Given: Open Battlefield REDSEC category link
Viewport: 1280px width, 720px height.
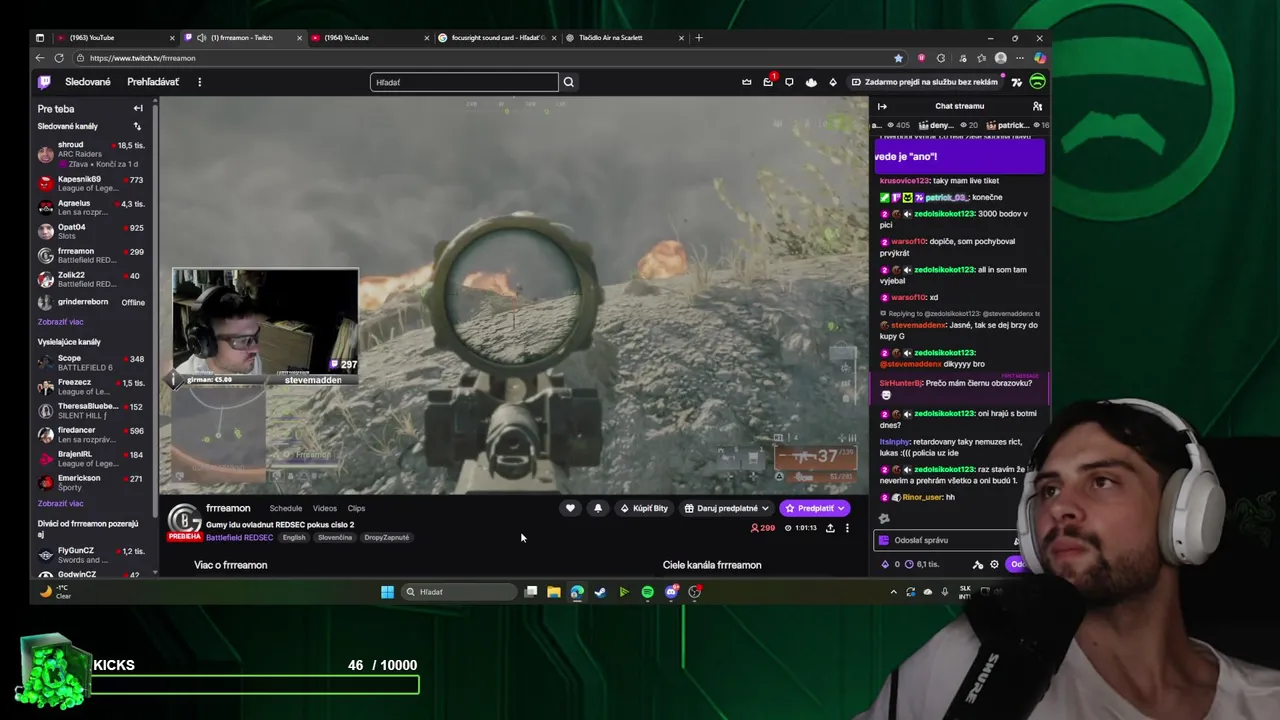Looking at the screenshot, I should (x=239, y=537).
